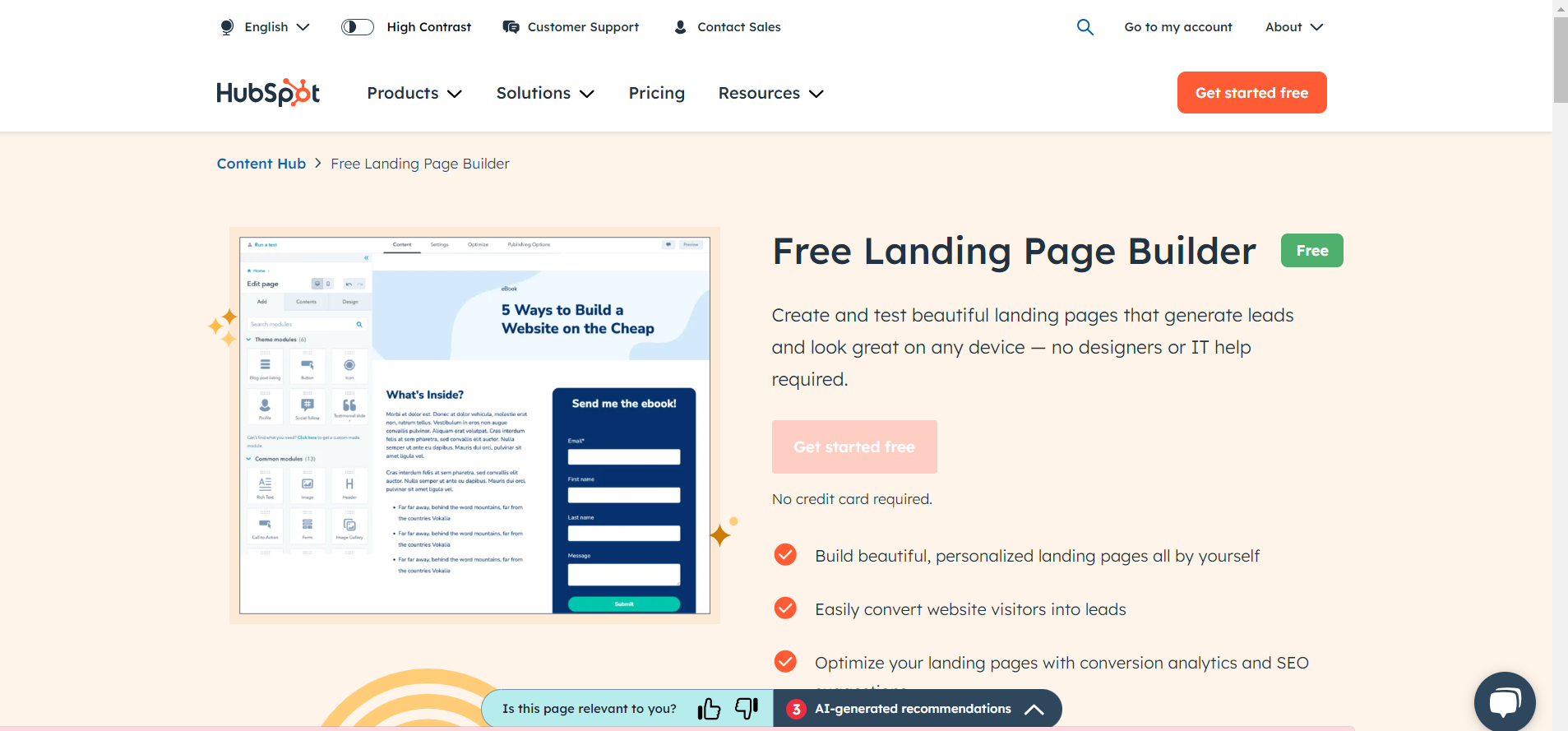Click header Get started free button
This screenshot has width=1568, height=731.
pyautogui.click(x=1251, y=92)
